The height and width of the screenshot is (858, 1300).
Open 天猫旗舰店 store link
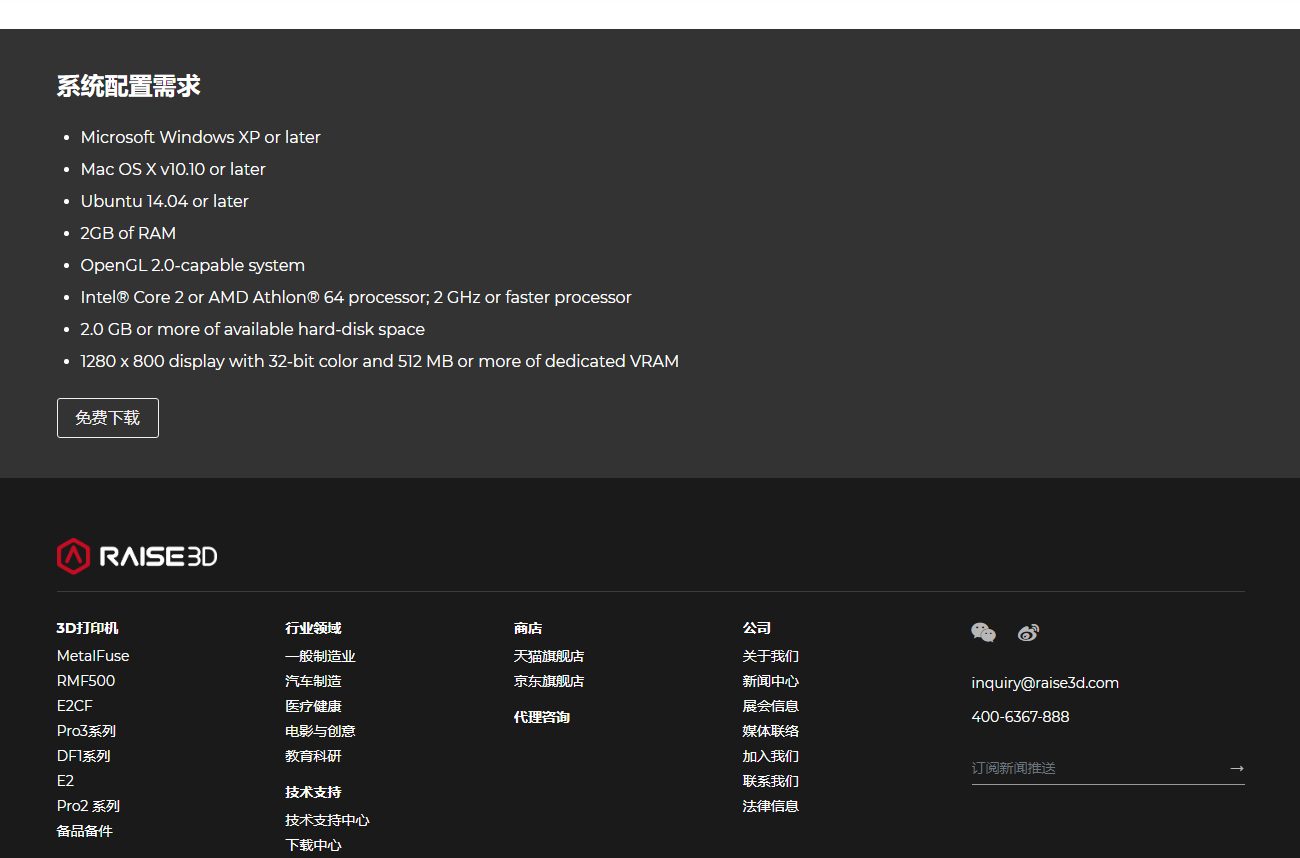click(549, 656)
